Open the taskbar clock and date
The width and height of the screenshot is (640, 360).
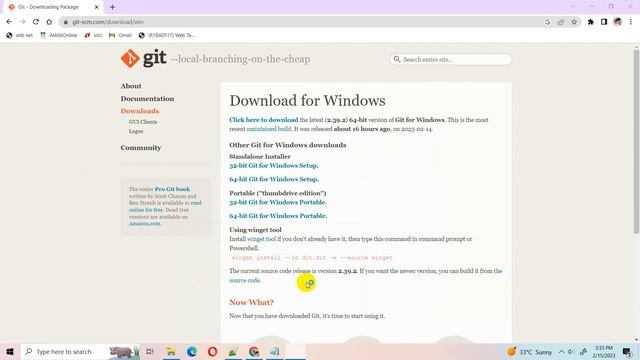coord(604,352)
